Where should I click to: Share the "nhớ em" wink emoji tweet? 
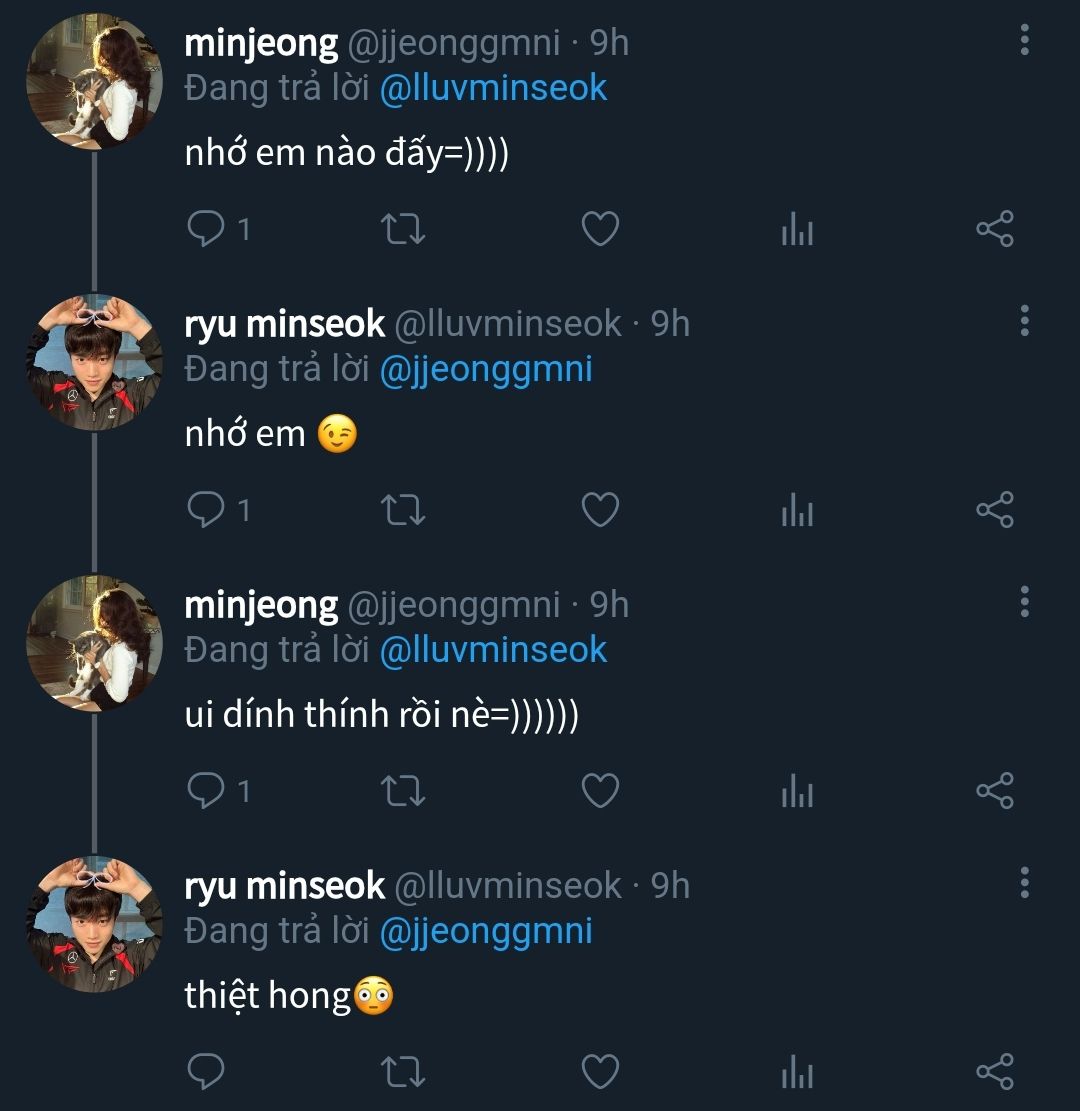(994, 511)
